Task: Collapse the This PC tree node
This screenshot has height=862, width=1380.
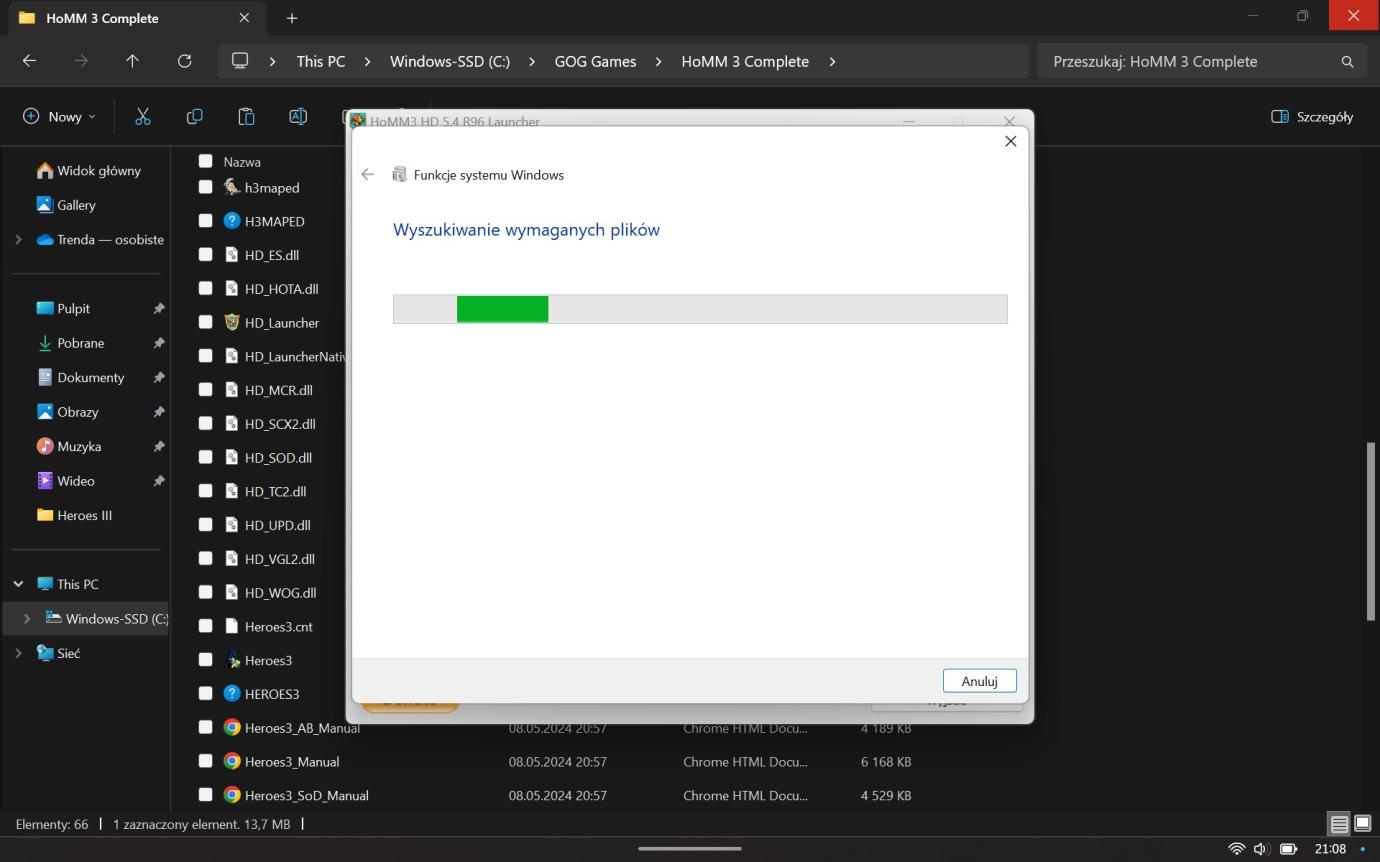Action: pos(19,584)
